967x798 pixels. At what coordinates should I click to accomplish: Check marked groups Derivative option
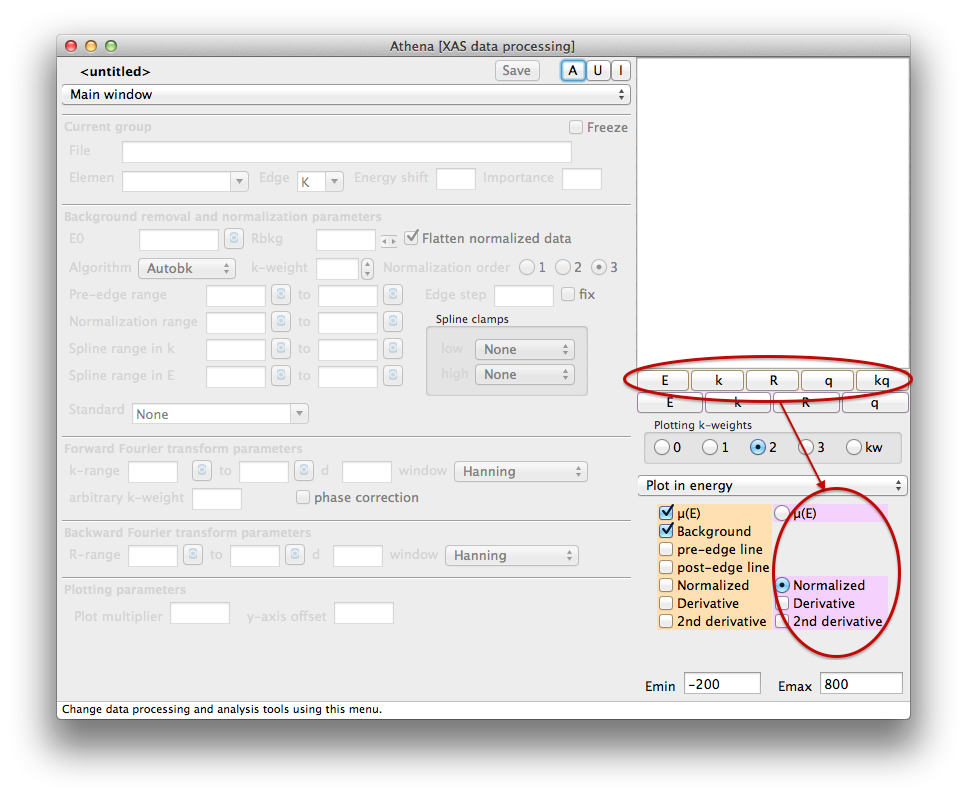(x=782, y=603)
